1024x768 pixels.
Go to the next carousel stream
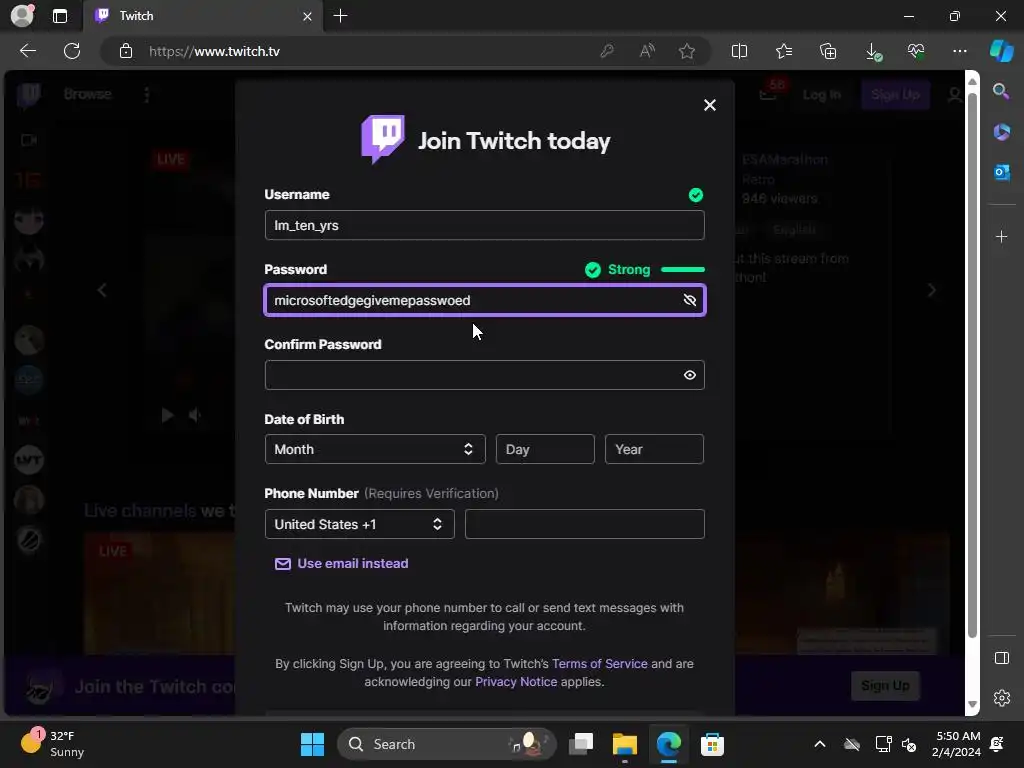[932, 290]
